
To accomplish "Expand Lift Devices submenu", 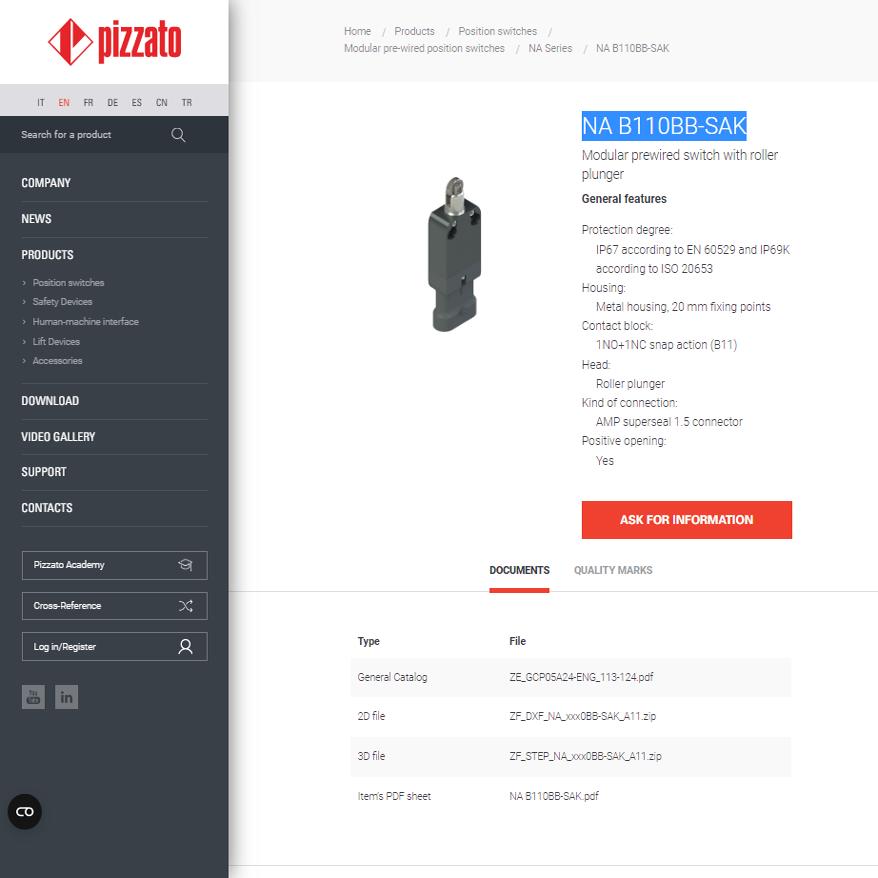I will [56, 342].
